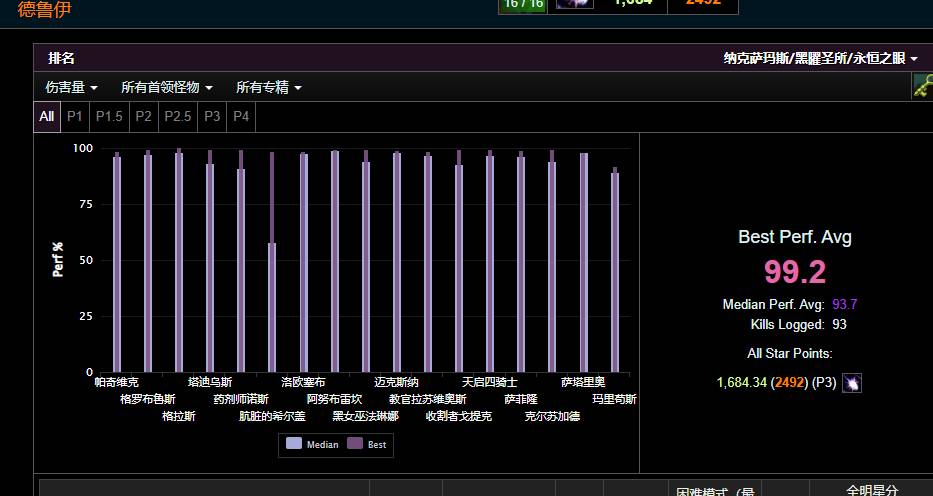
Task: Click the 塔迪乌斯 axis label
Action: click(210, 382)
